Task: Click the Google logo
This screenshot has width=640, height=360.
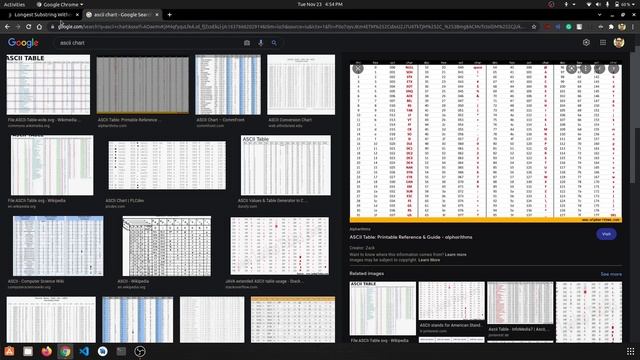Action: tap(23, 42)
